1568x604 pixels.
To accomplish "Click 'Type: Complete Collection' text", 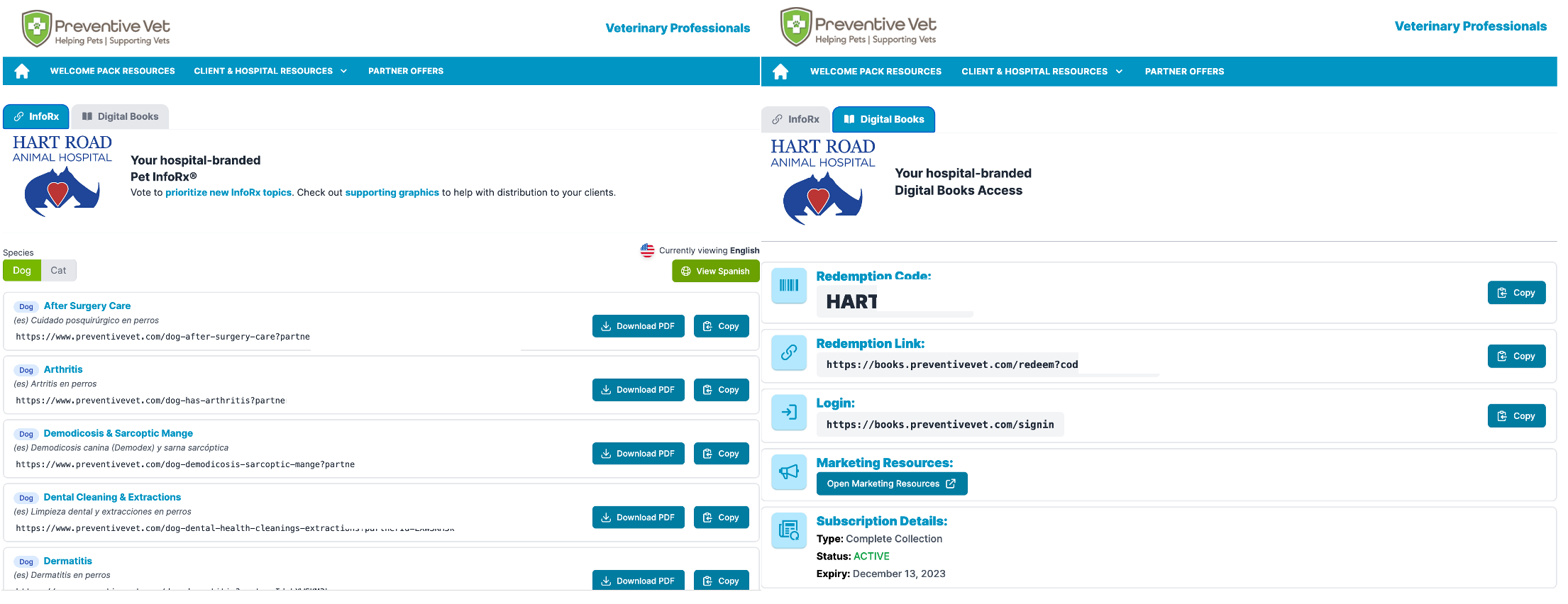I will coord(879,539).
